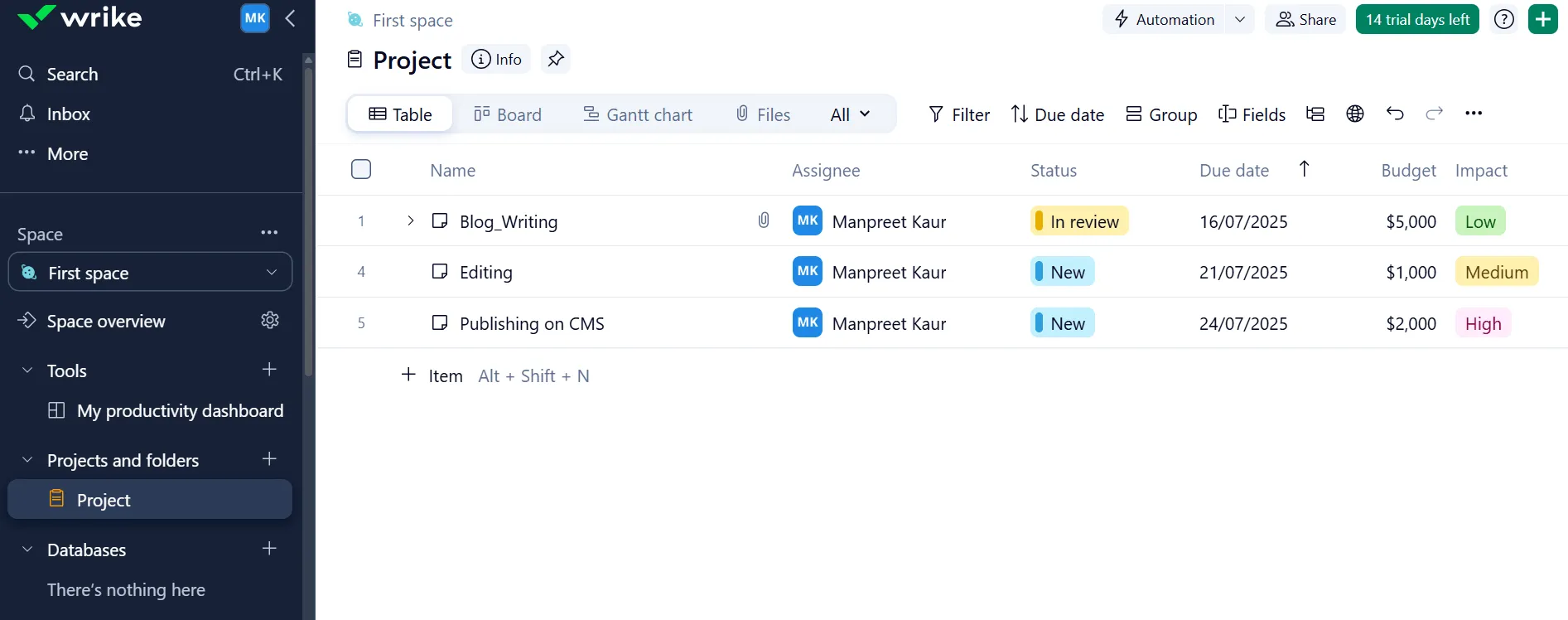Image resolution: width=1568 pixels, height=620 pixels.
Task: Select Project in the sidebar
Action: tap(150, 499)
